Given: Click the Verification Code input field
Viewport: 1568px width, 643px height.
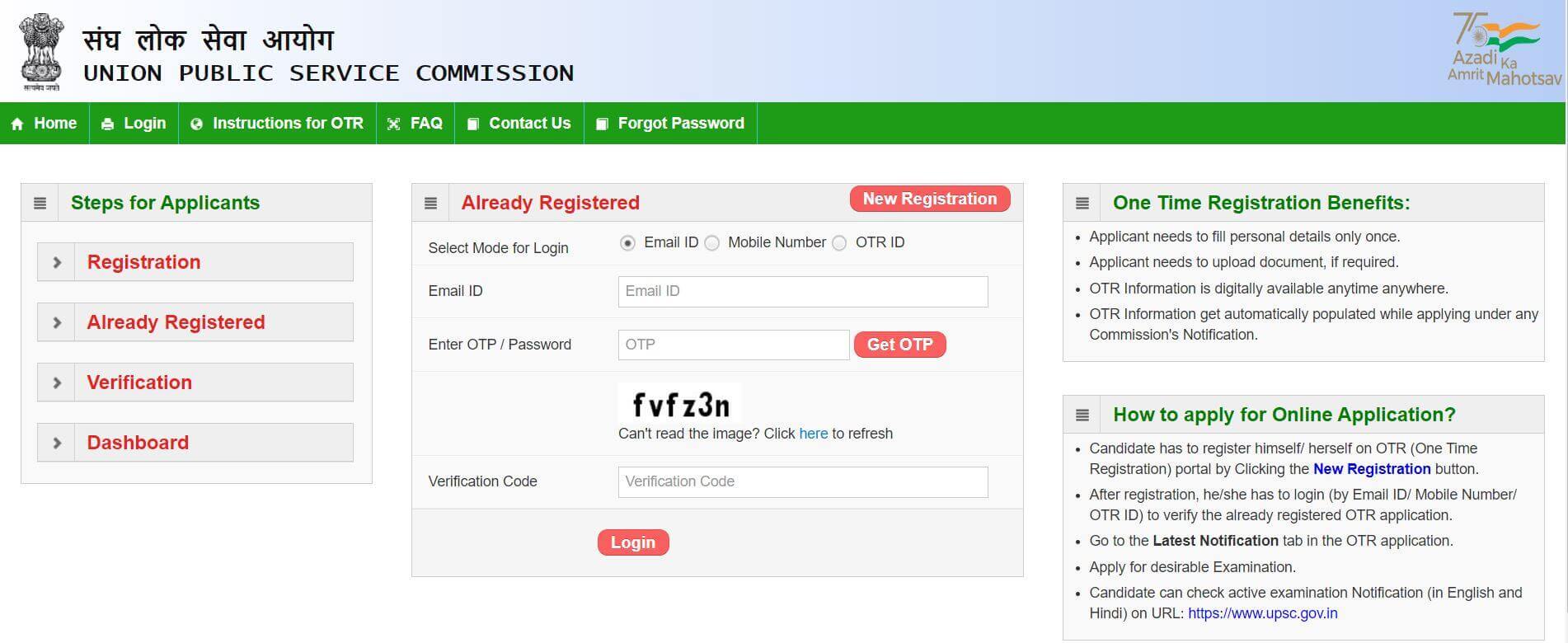Looking at the screenshot, I should (801, 481).
